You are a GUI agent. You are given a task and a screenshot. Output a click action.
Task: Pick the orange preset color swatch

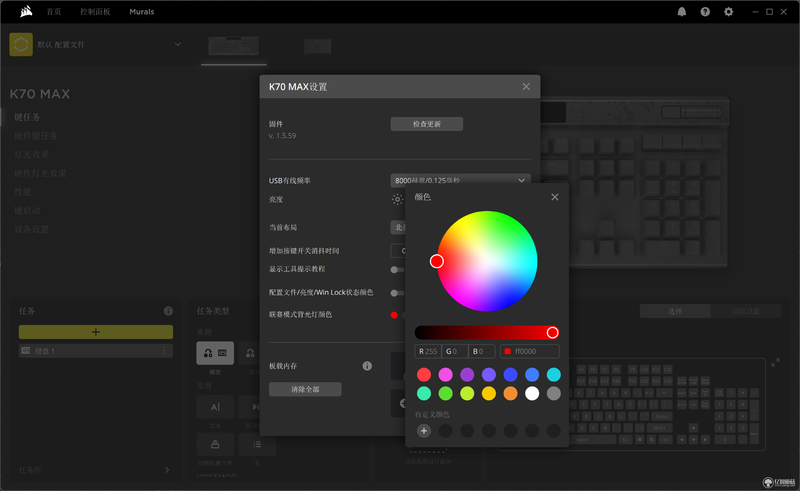[x=510, y=394]
